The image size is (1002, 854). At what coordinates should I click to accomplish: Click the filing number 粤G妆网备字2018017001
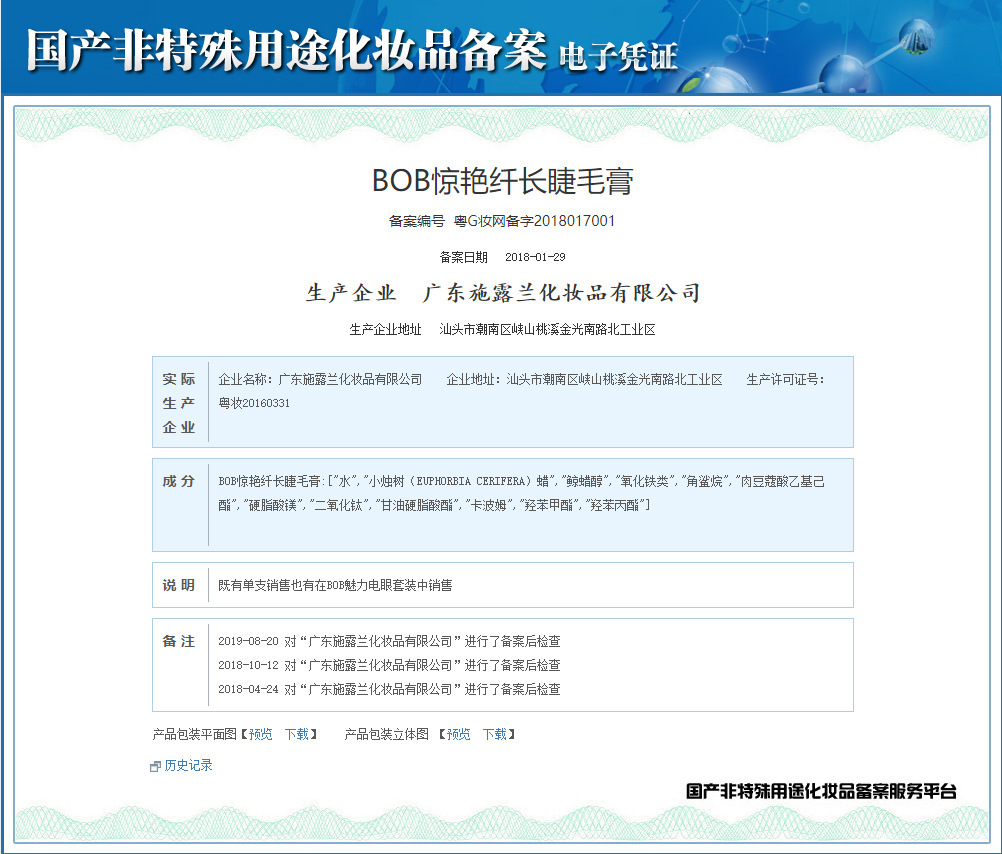click(534, 221)
